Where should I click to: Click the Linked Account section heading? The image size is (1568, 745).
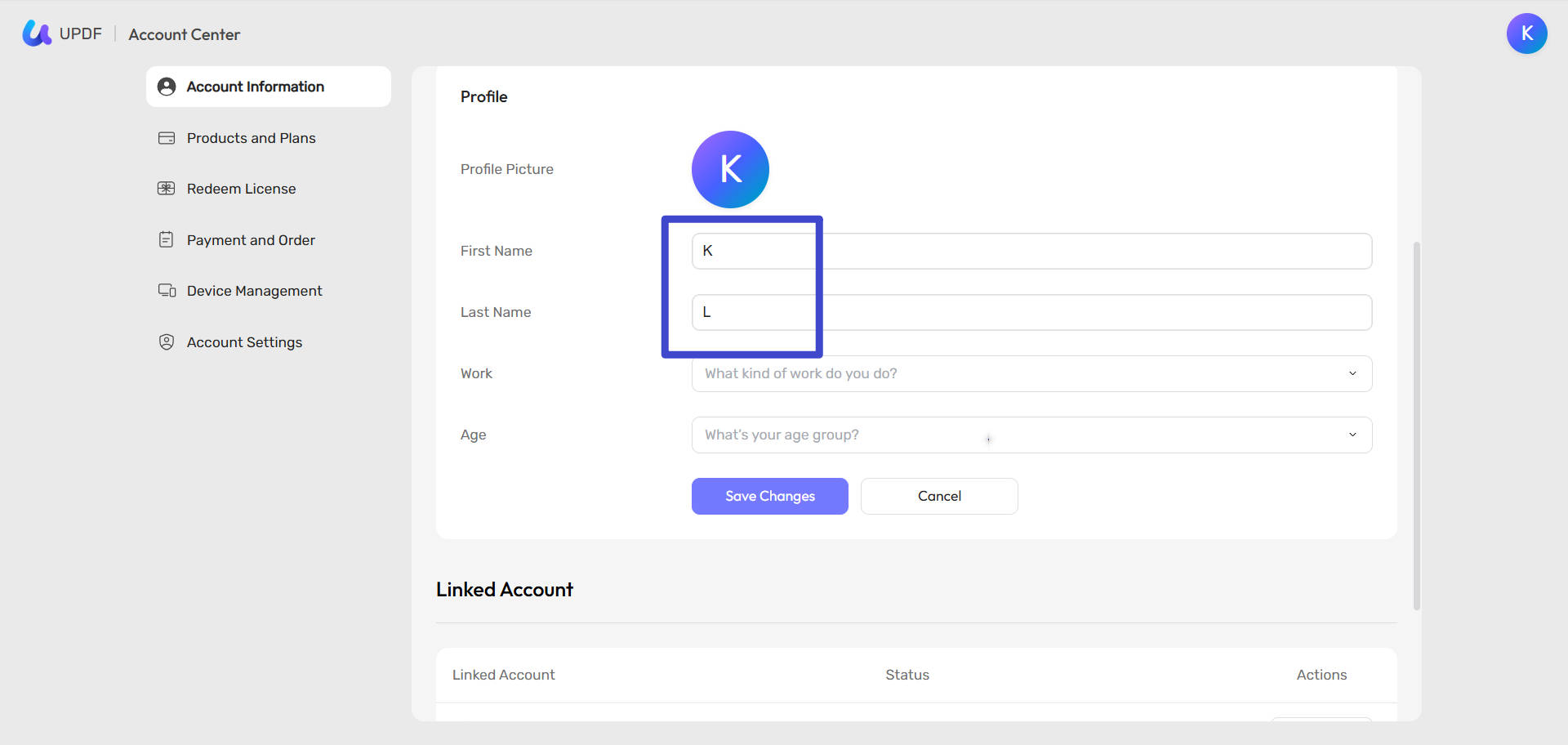pos(505,590)
